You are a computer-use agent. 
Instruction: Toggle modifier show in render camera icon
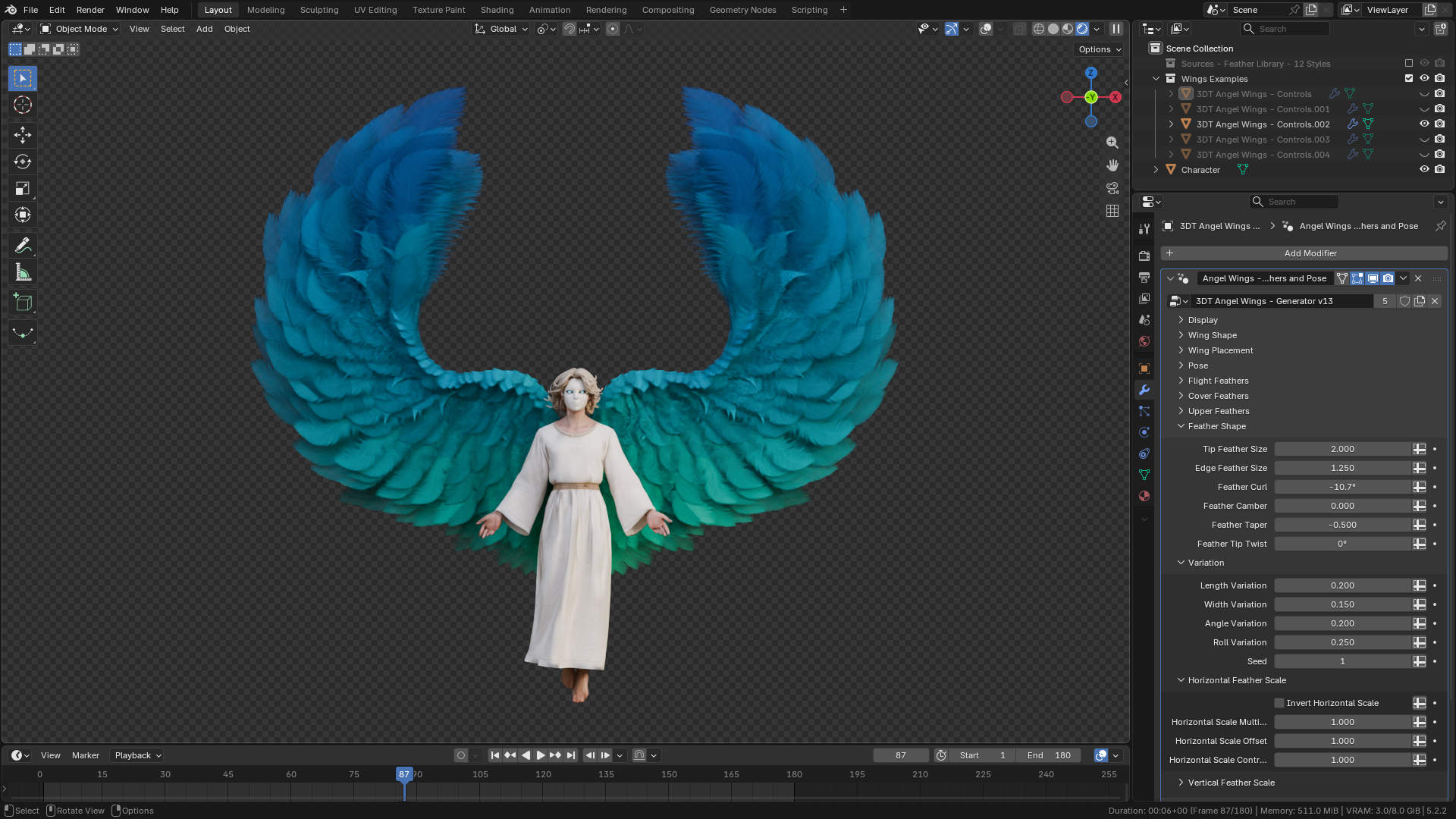click(x=1388, y=278)
